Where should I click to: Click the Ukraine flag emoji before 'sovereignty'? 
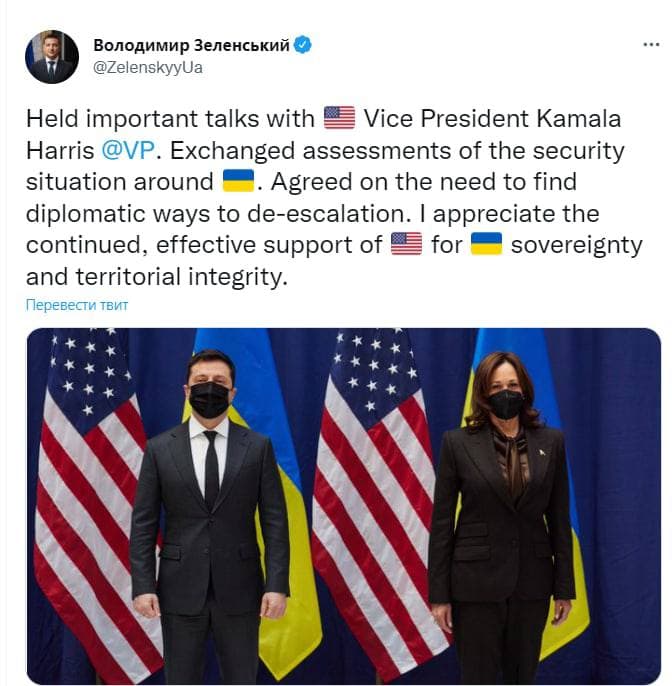[x=486, y=244]
